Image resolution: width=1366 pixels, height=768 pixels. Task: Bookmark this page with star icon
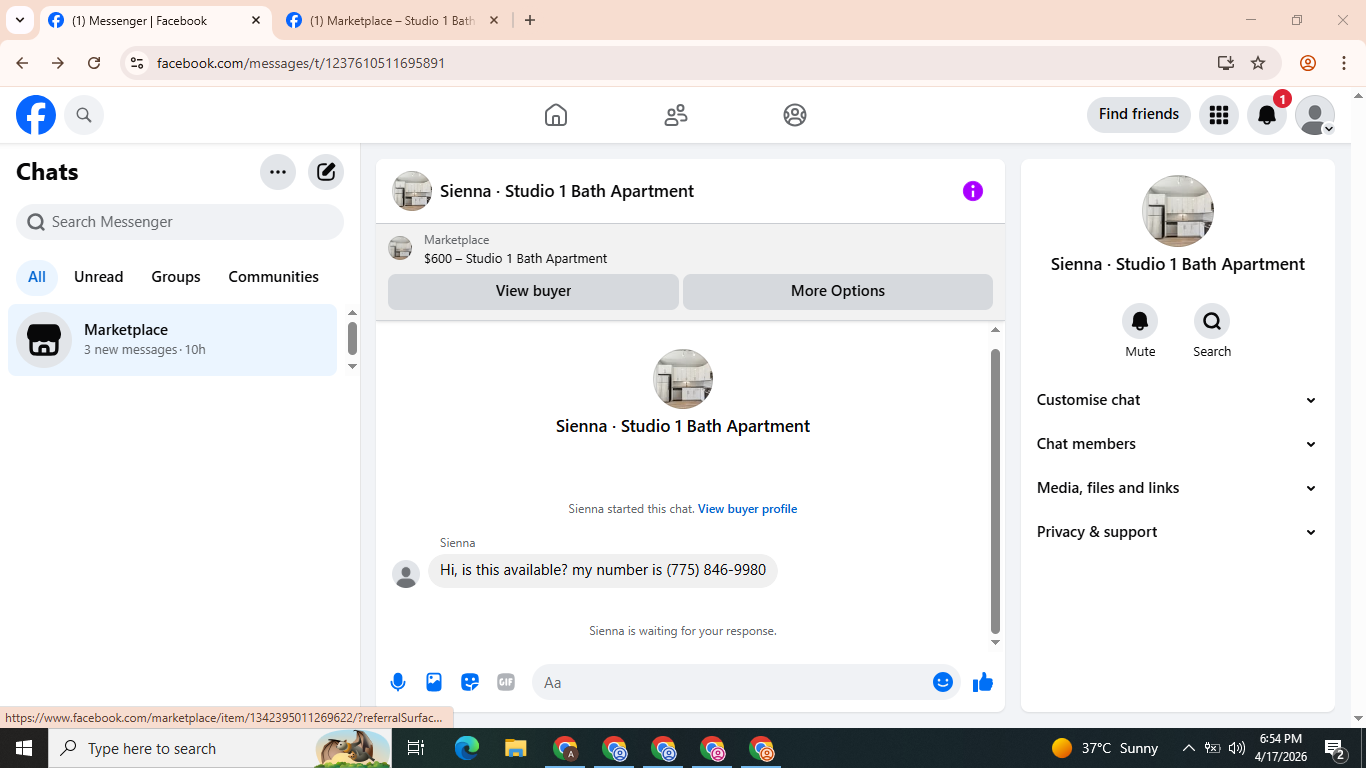(x=1258, y=63)
